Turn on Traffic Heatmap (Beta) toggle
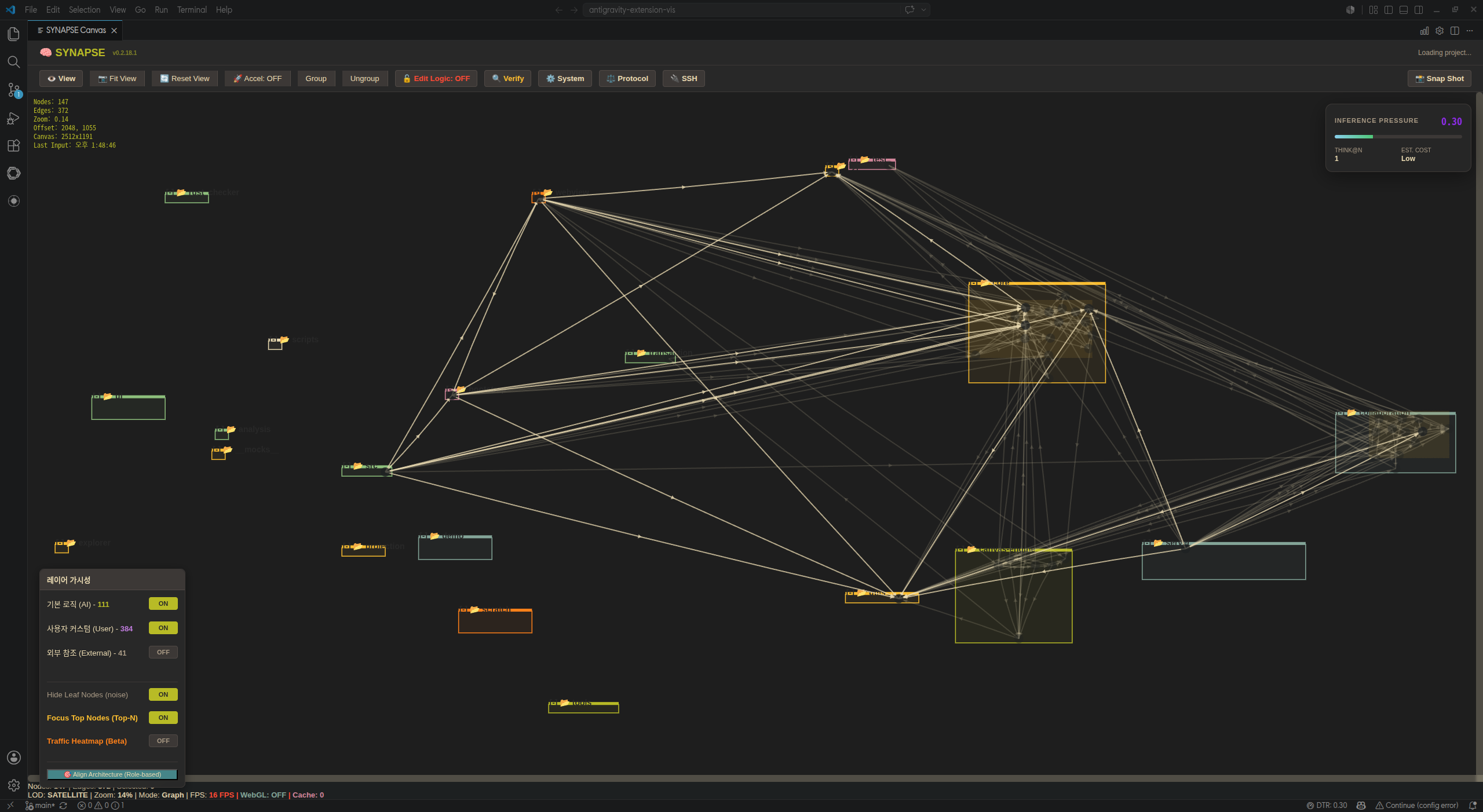 (163, 741)
